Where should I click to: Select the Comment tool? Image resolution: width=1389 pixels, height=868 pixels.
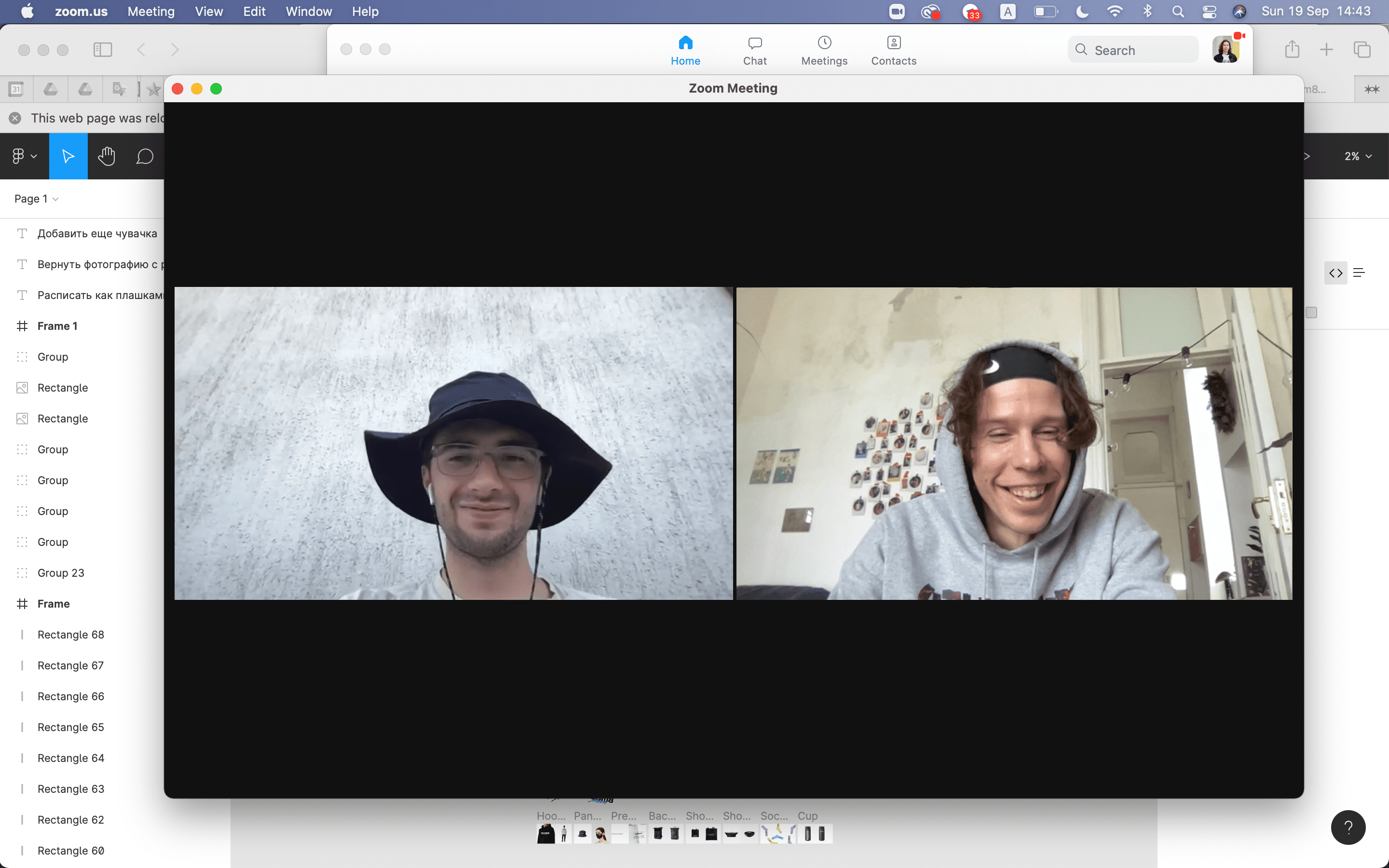[144, 156]
